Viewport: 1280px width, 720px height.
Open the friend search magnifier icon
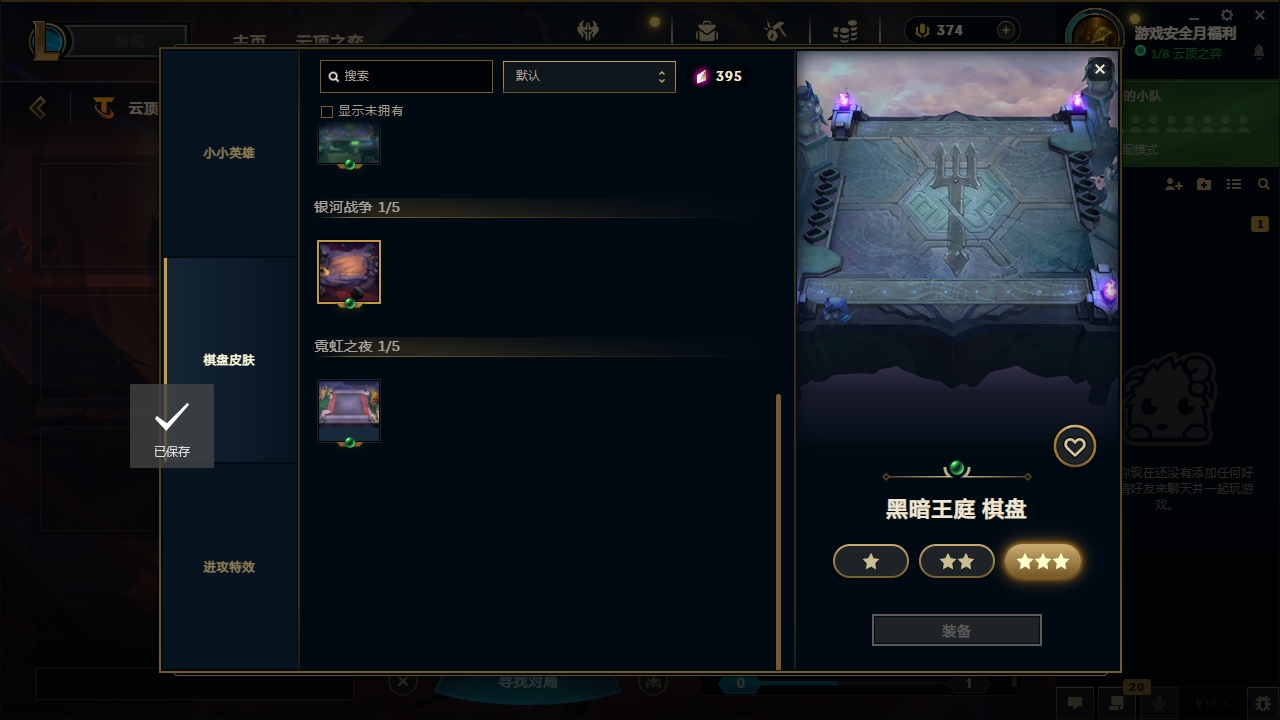tap(1264, 185)
